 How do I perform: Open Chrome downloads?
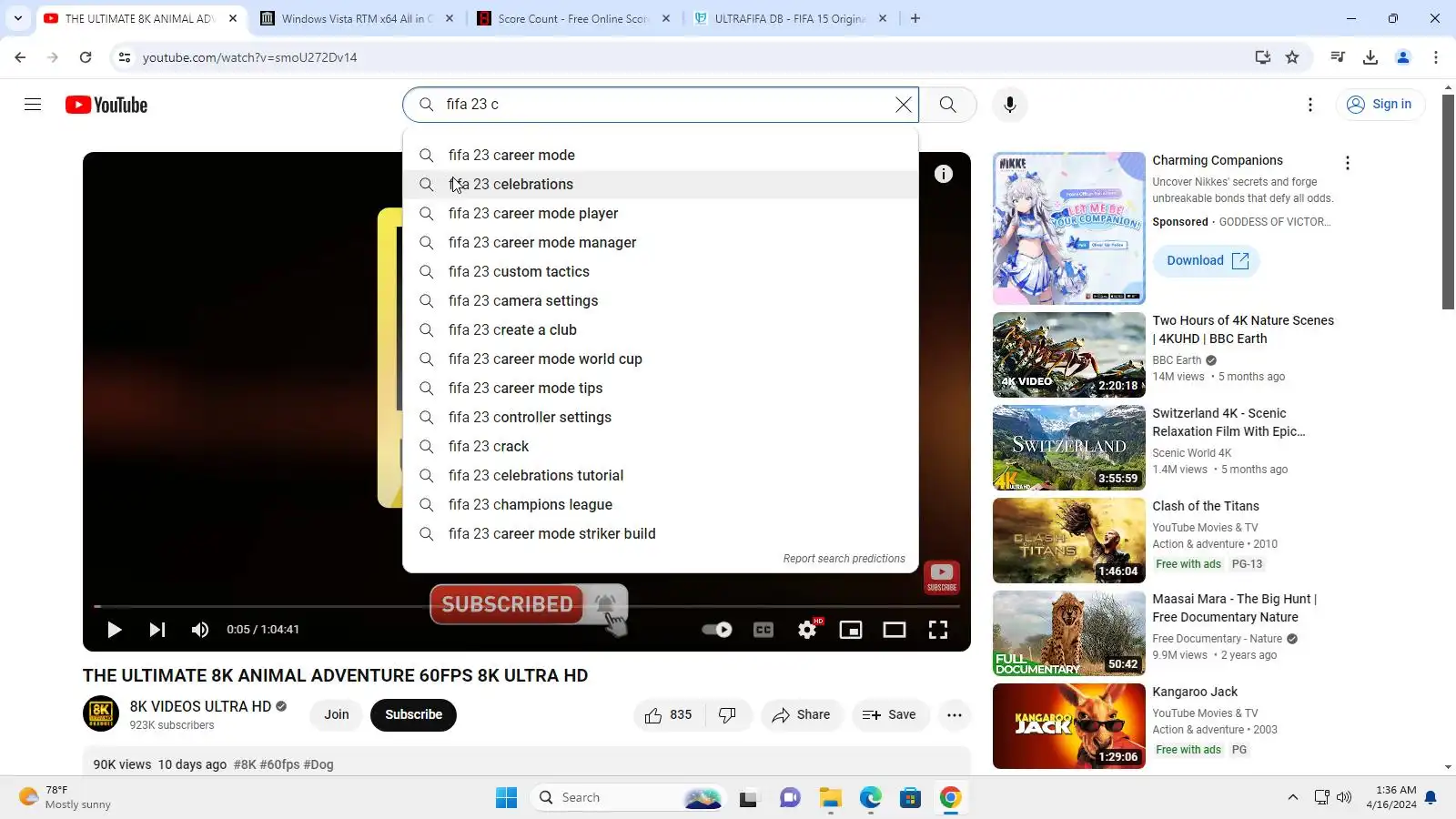point(1370,57)
